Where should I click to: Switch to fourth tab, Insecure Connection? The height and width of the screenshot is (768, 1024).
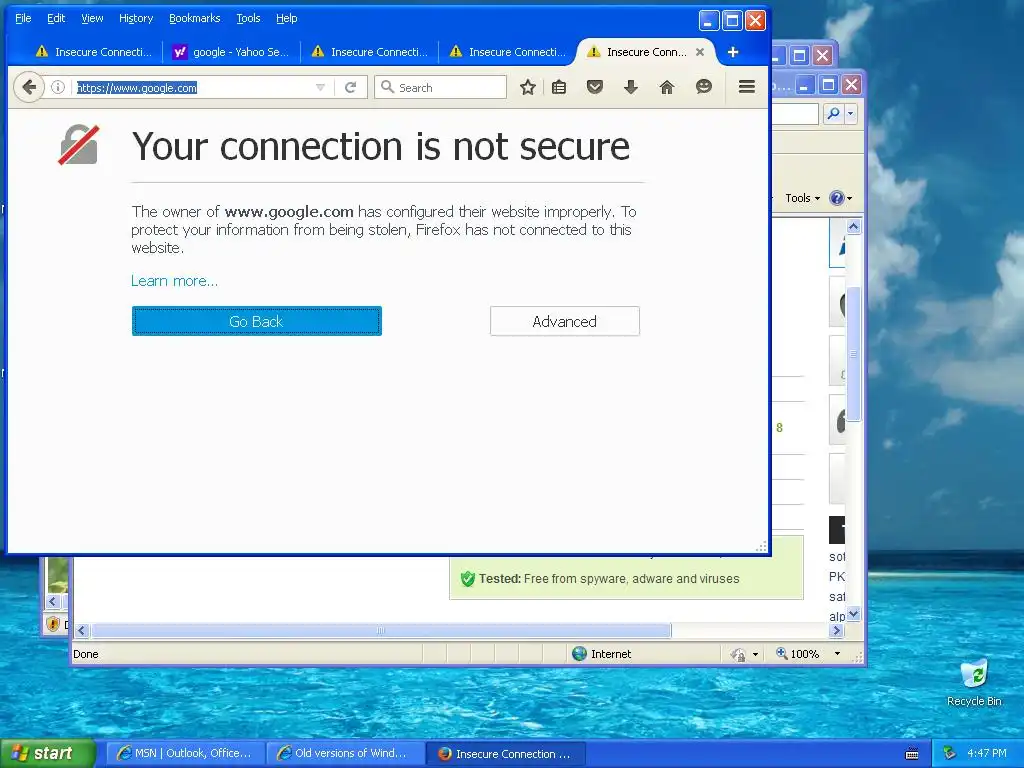pyautogui.click(x=507, y=52)
